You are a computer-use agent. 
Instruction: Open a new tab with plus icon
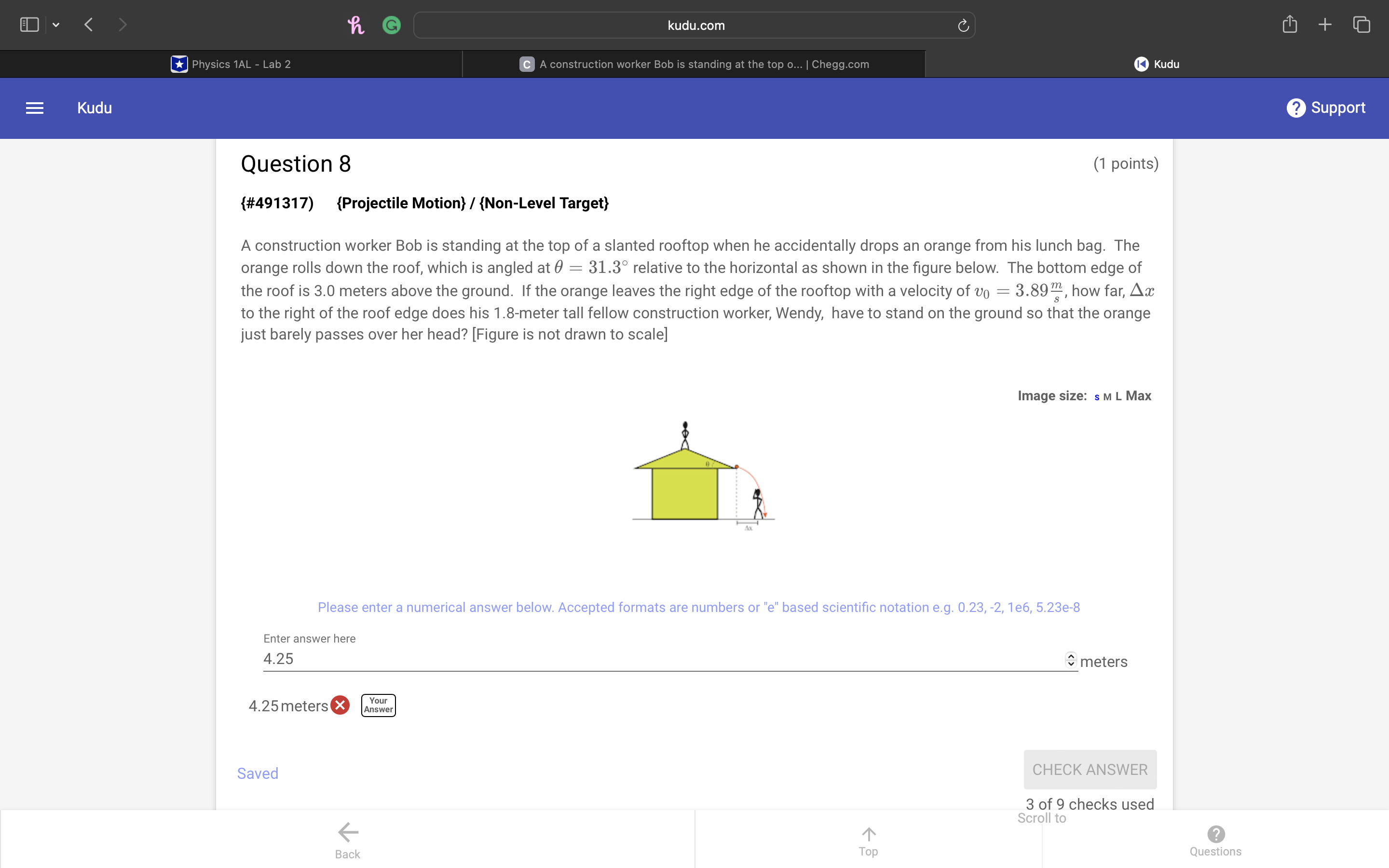[x=1325, y=24]
